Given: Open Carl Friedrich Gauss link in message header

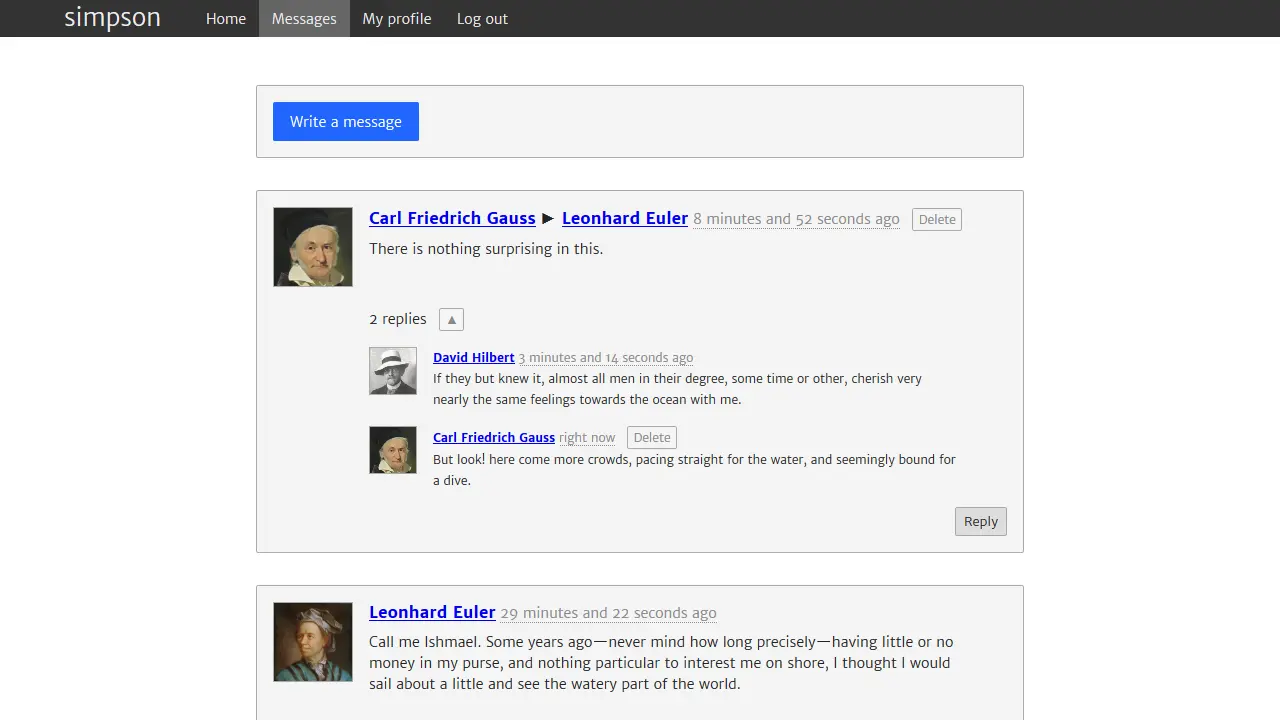Looking at the screenshot, I should pyautogui.click(x=452, y=218).
